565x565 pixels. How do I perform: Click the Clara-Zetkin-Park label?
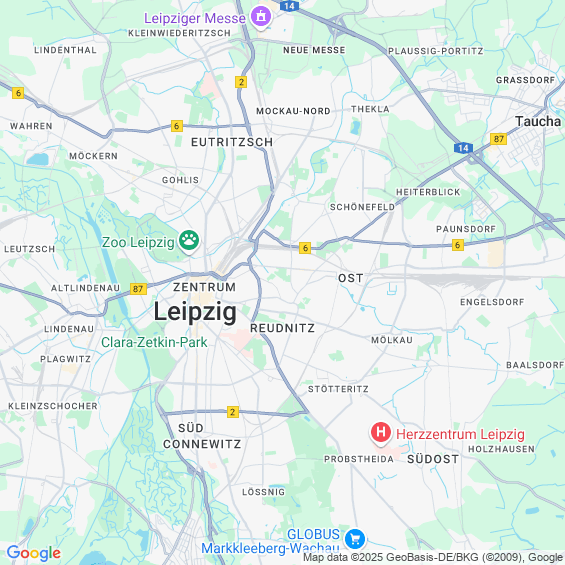[x=154, y=342]
